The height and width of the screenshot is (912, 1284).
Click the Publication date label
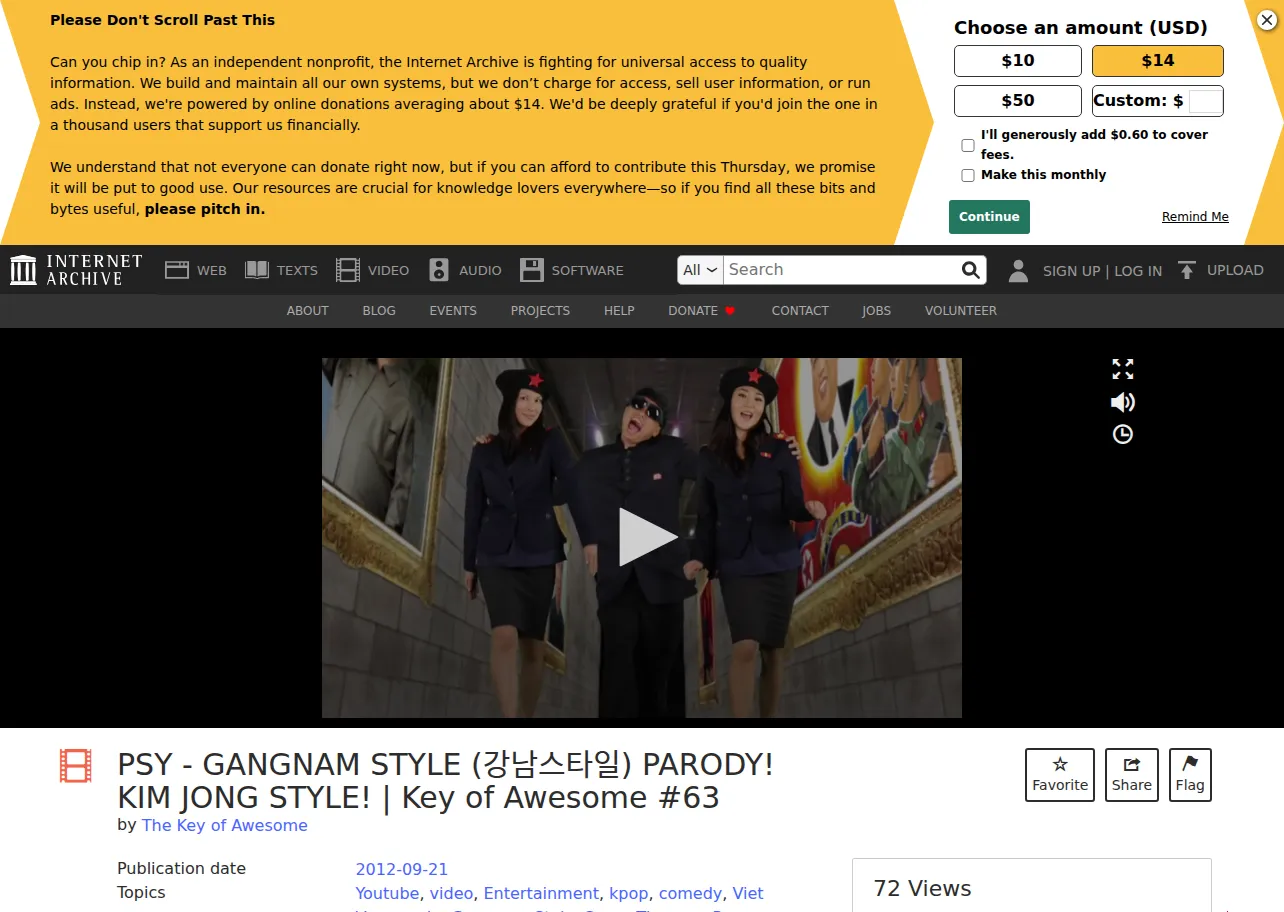[x=181, y=868]
